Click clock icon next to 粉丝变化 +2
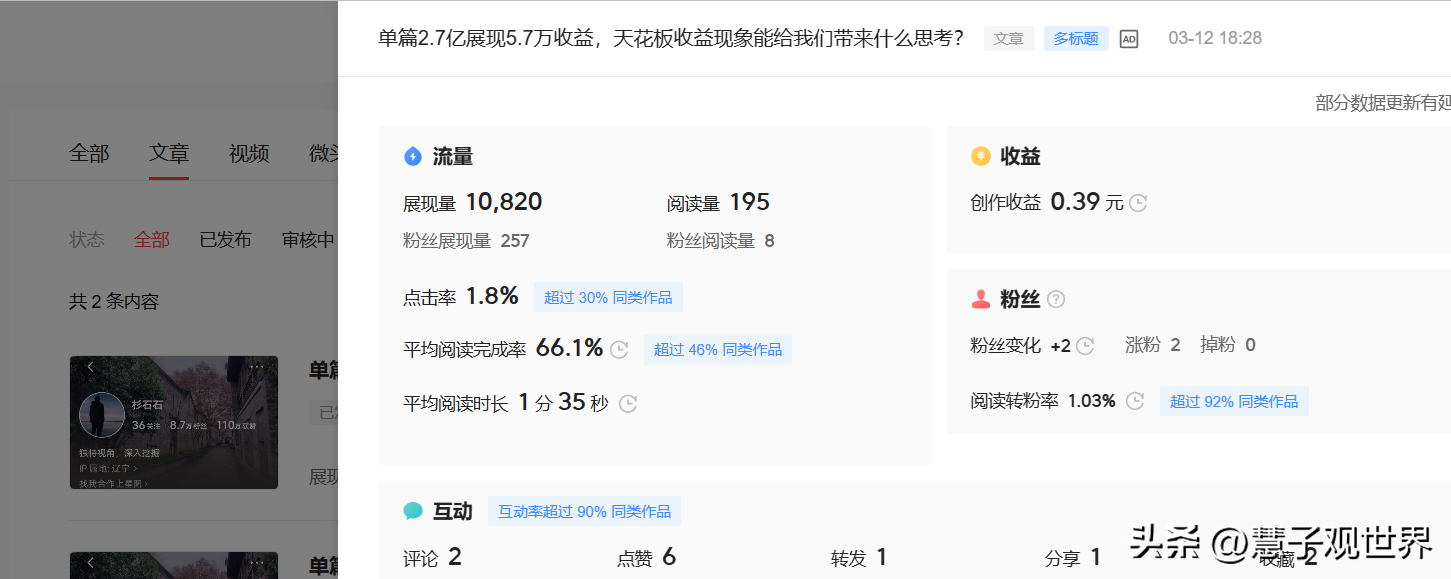The image size is (1451, 579). 1085,346
